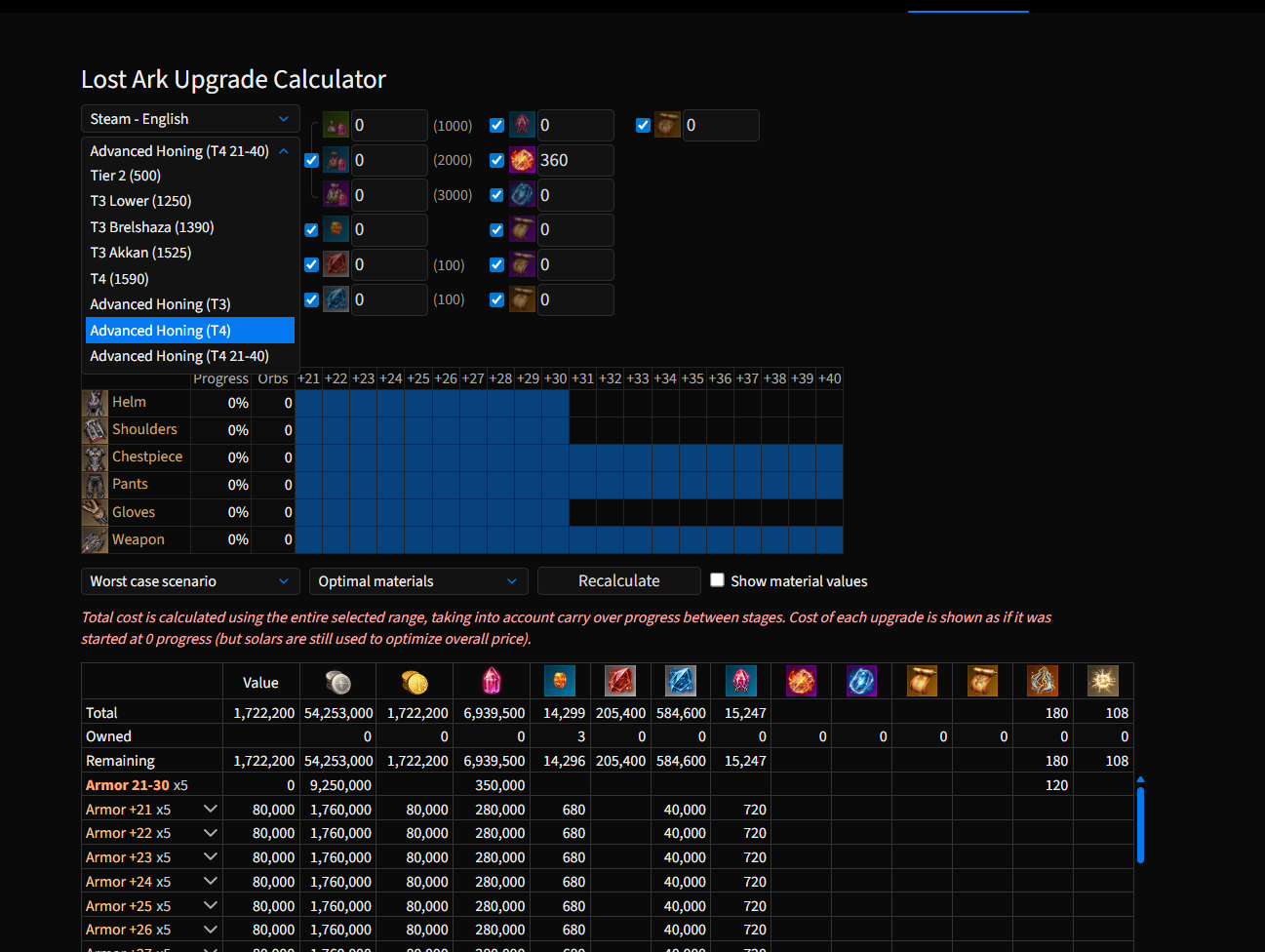This screenshot has width=1265, height=952.
Task: Click the red destruction stone icon in inputs
Action: [x=336, y=264]
